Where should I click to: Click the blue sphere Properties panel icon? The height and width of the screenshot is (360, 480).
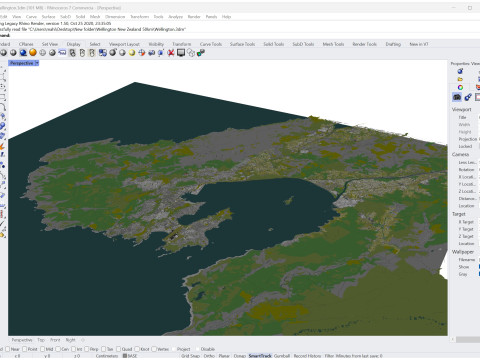[x=460, y=71]
